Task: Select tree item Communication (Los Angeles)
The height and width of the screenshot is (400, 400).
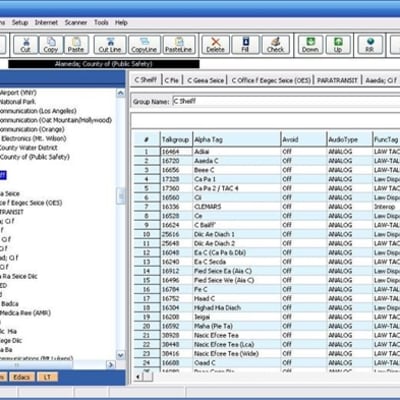Action: point(38,111)
